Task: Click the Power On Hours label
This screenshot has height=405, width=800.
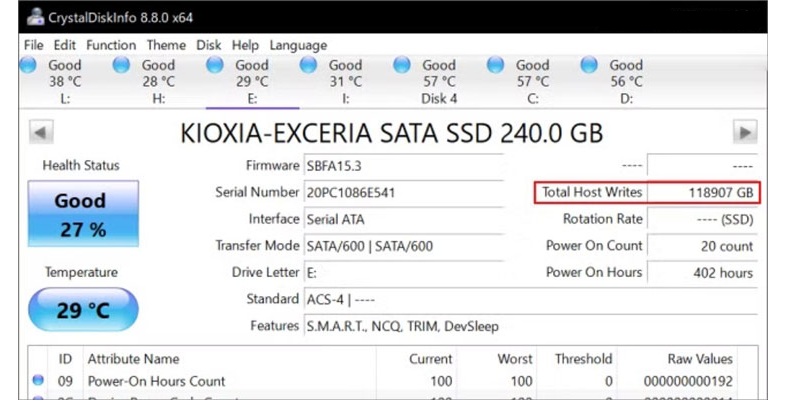Action: [594, 272]
